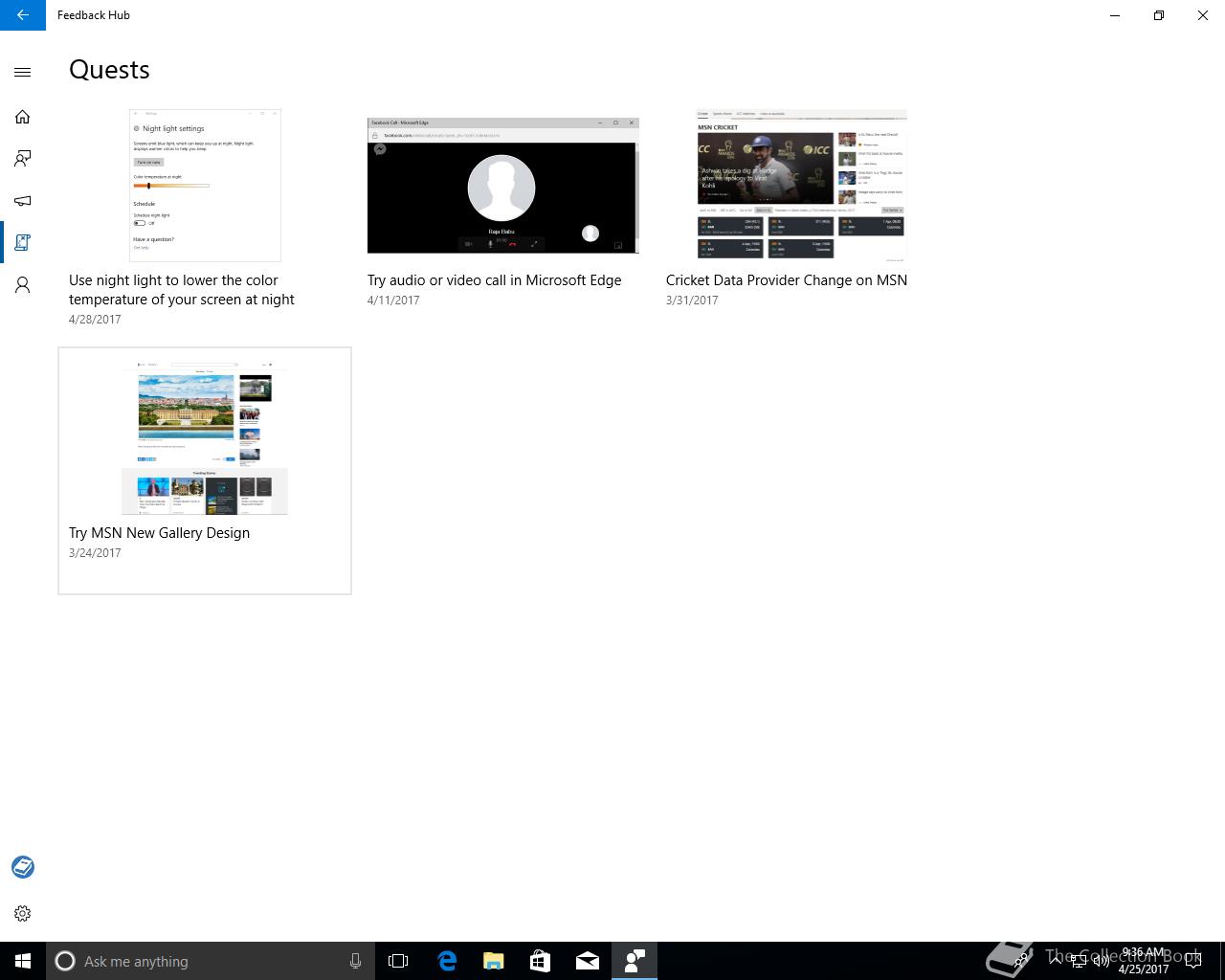Click the Quests page heading
This screenshot has height=980, width=1225.
[109, 70]
